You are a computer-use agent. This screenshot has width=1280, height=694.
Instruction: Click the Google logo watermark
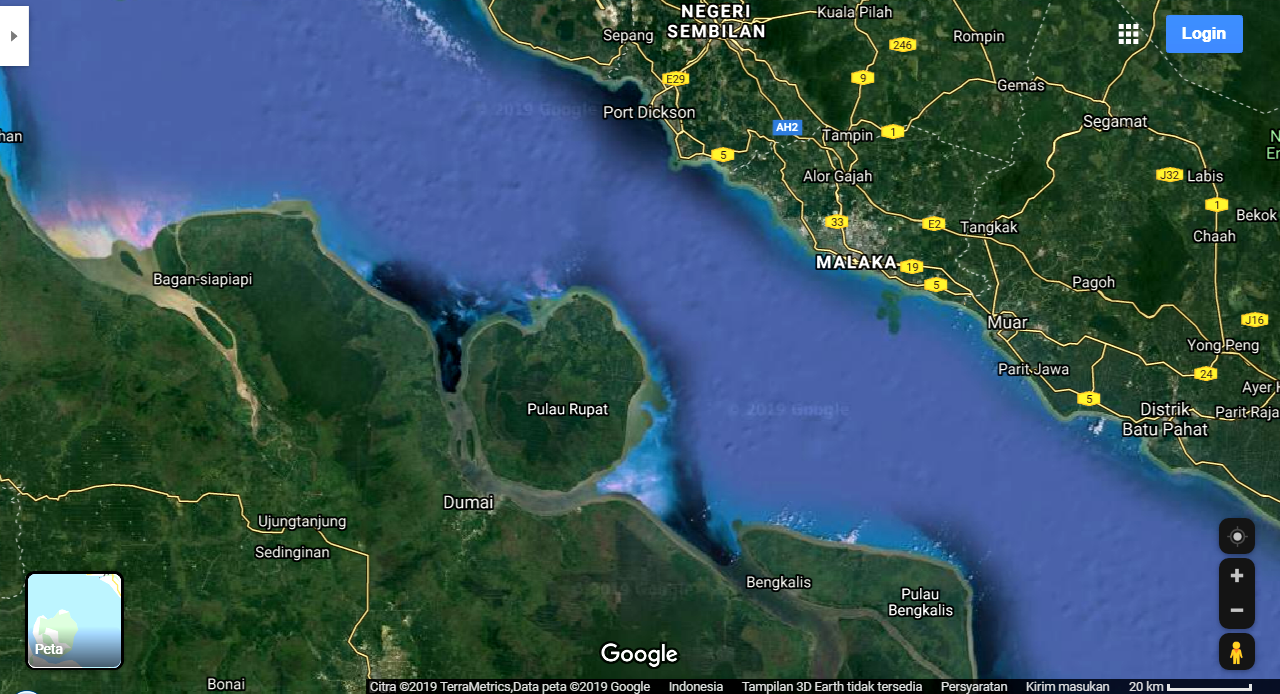(639, 654)
